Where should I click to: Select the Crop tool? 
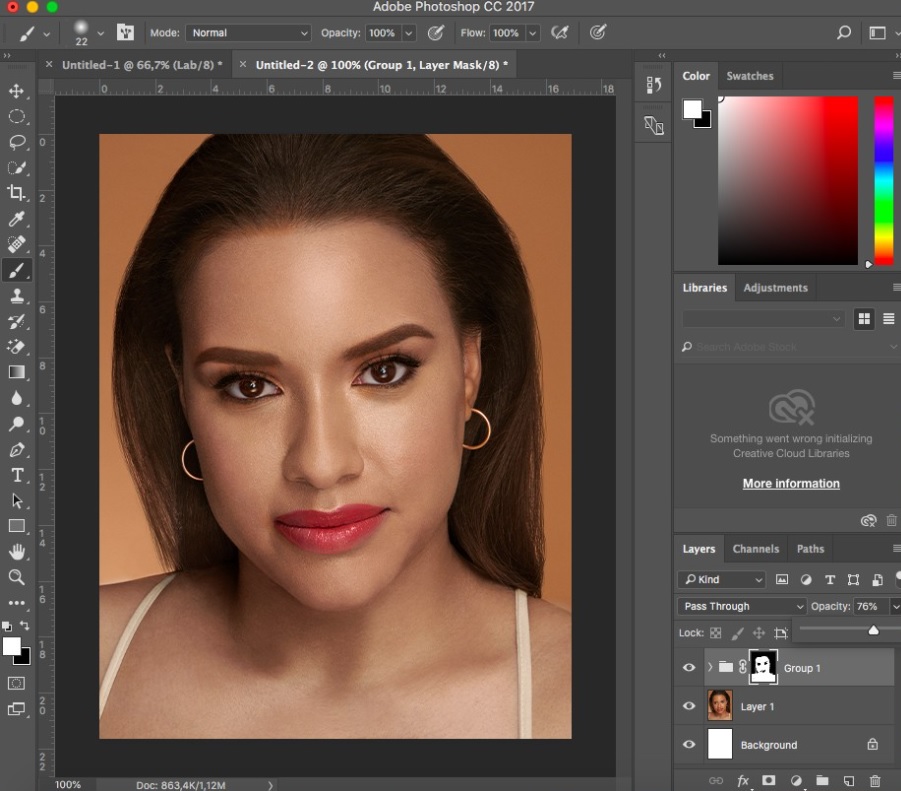pos(16,193)
